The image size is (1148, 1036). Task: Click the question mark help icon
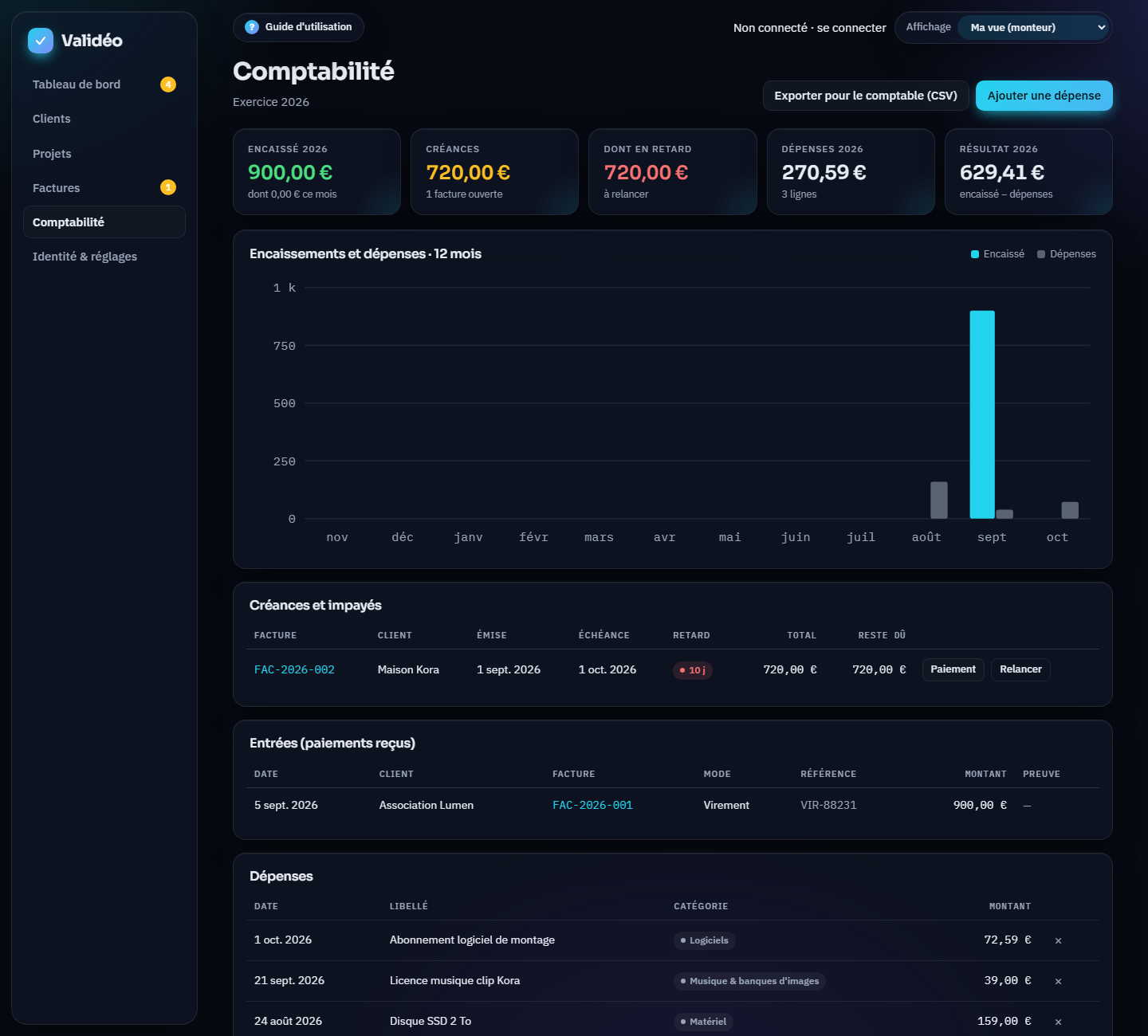252,27
